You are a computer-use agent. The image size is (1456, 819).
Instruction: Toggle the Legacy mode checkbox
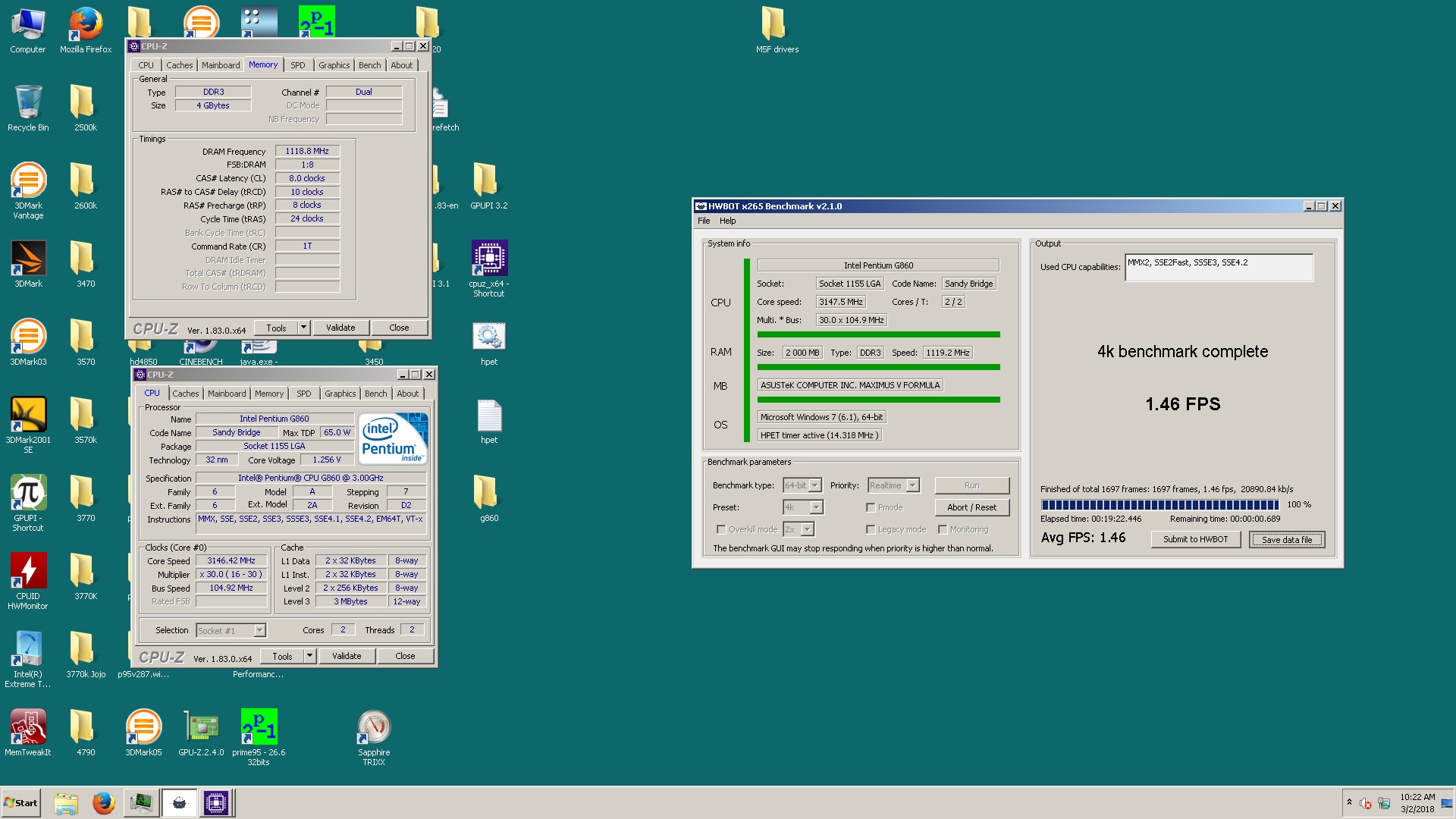point(871,529)
